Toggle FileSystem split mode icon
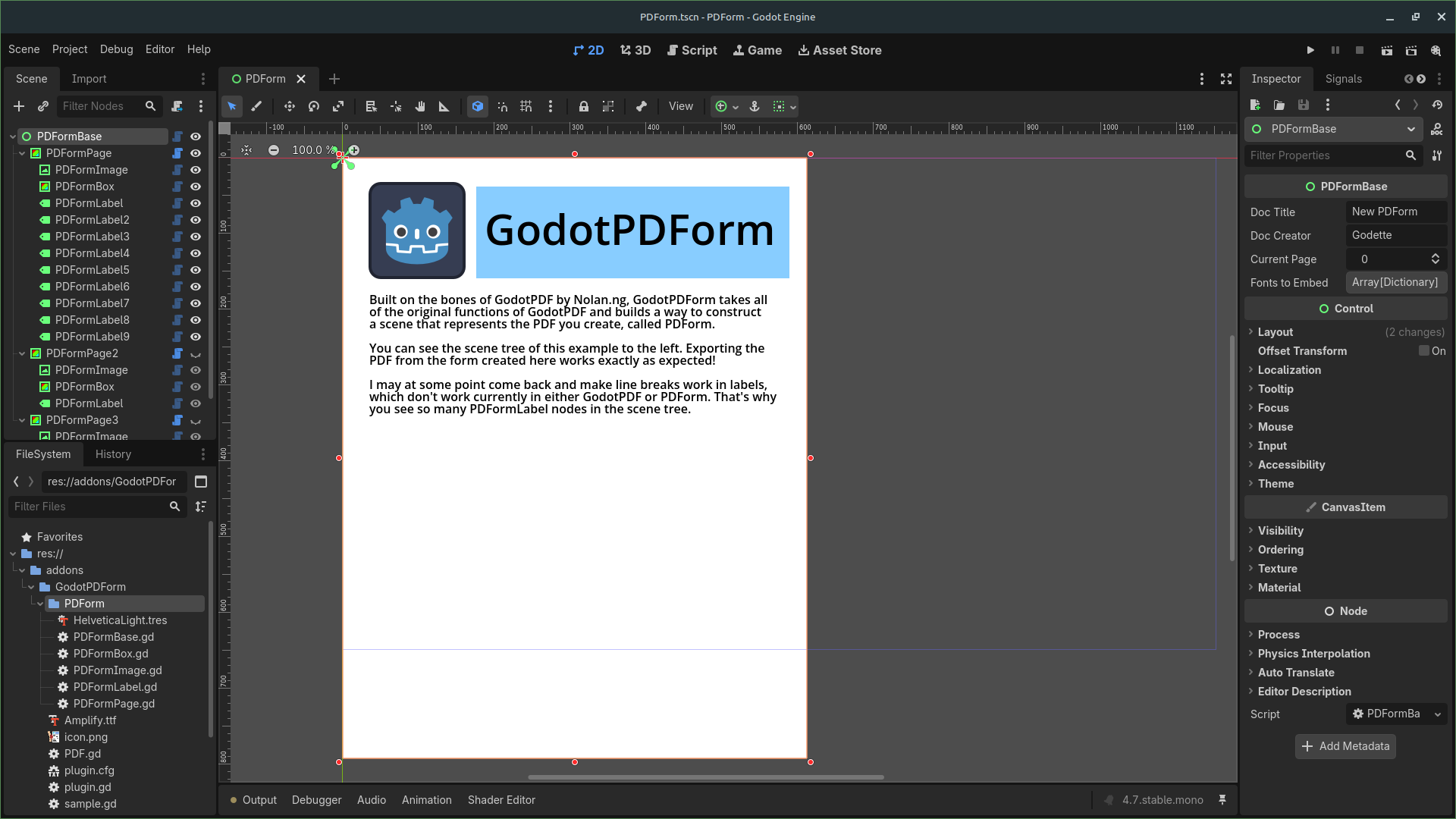This screenshot has width=1456, height=819. [x=201, y=482]
